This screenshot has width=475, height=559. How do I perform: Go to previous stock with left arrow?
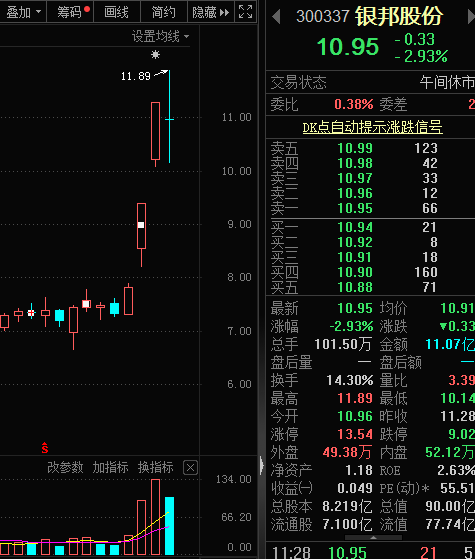(x=276, y=17)
